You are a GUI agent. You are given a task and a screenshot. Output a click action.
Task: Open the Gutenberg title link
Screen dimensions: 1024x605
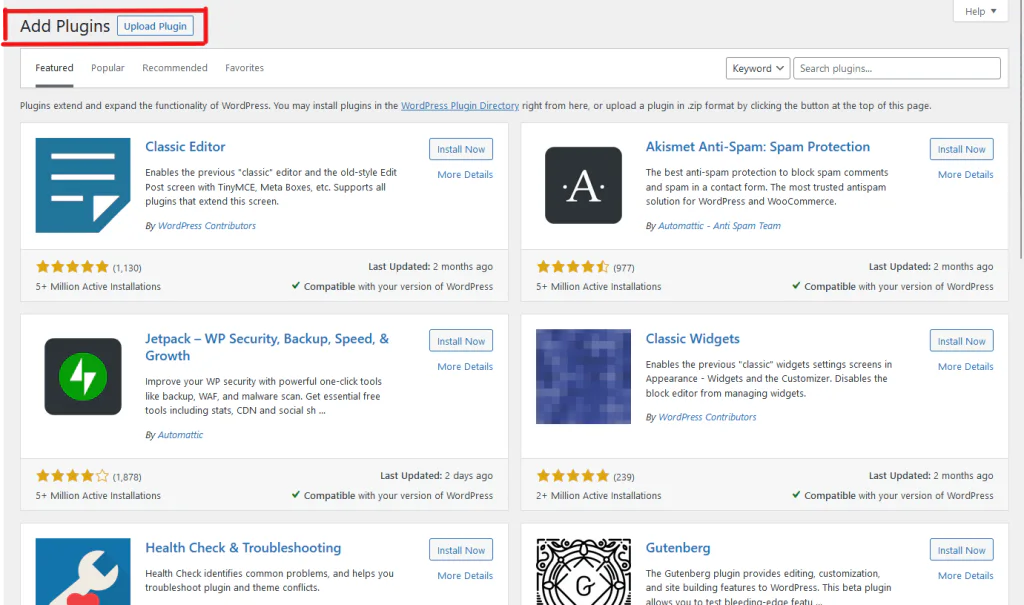pyautogui.click(x=678, y=548)
